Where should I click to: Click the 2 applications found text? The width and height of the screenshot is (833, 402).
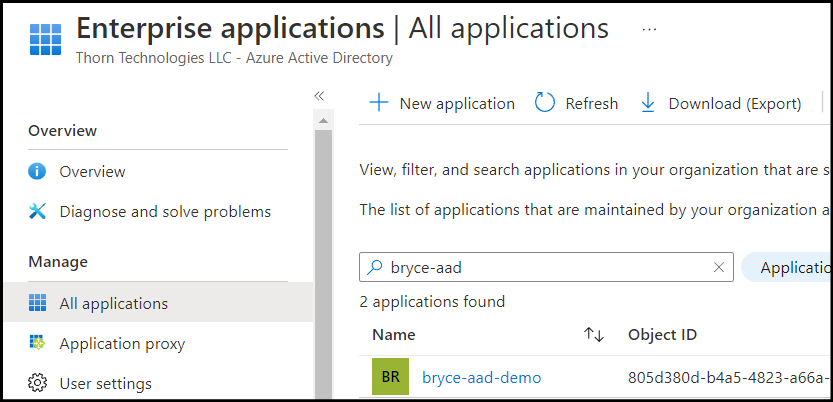coord(432,302)
